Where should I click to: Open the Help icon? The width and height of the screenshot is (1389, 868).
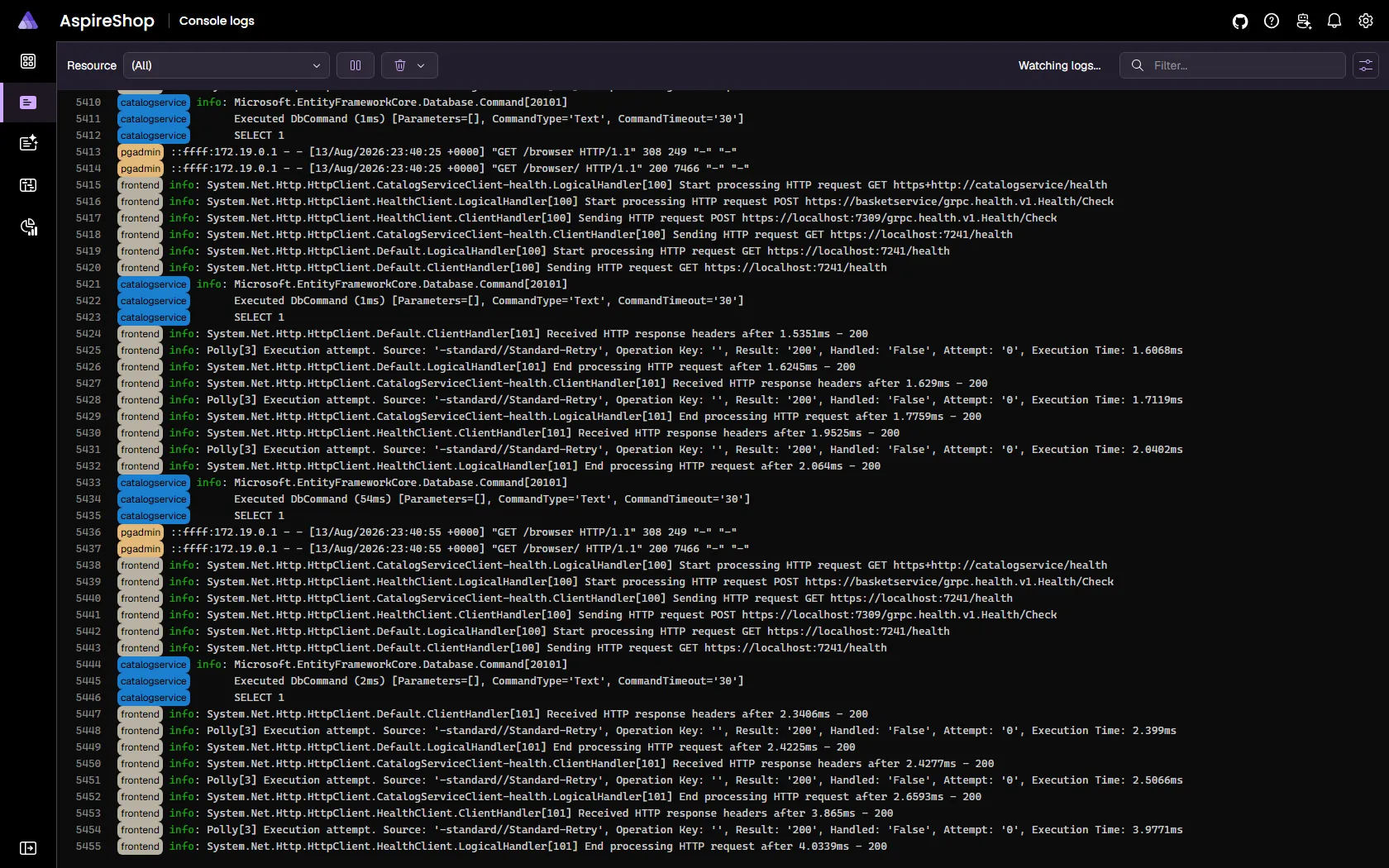pos(1272,21)
